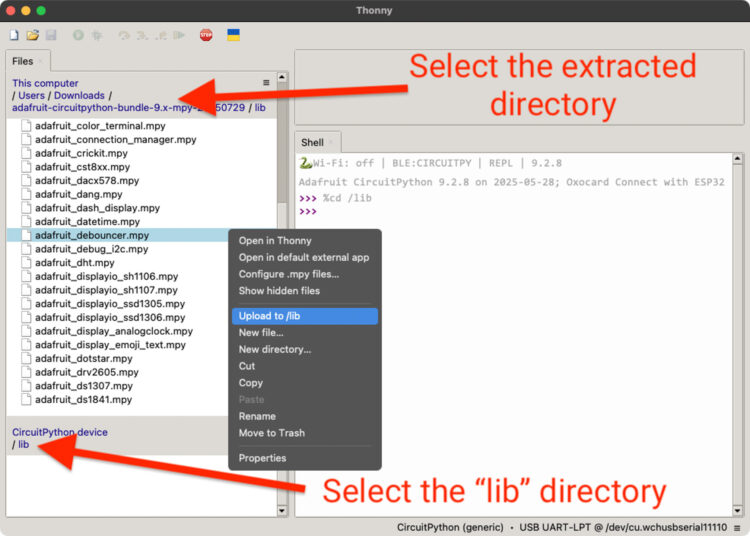Navigate to Downloads in the path

point(79,96)
